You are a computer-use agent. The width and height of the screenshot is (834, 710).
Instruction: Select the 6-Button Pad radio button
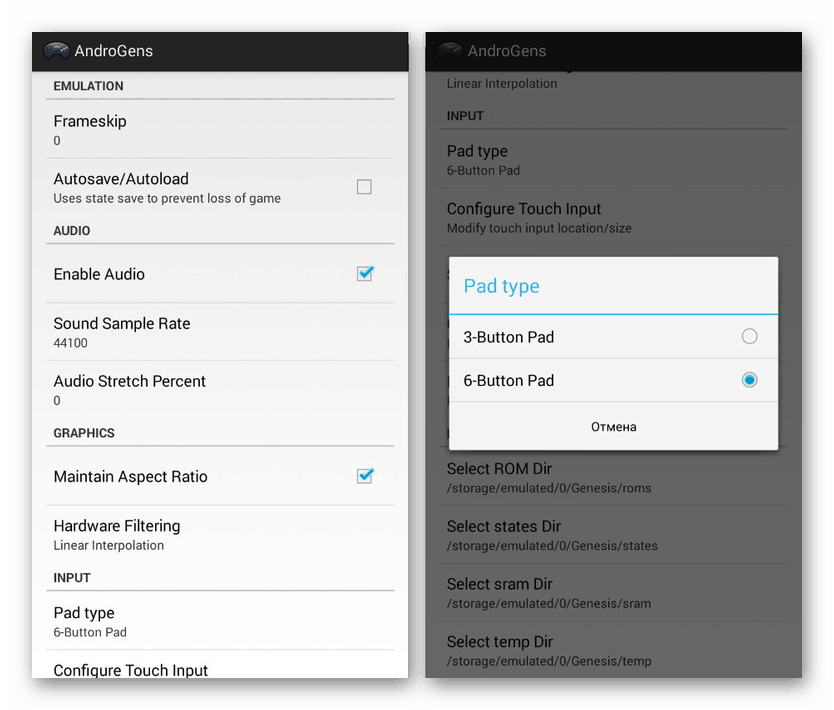pos(749,380)
